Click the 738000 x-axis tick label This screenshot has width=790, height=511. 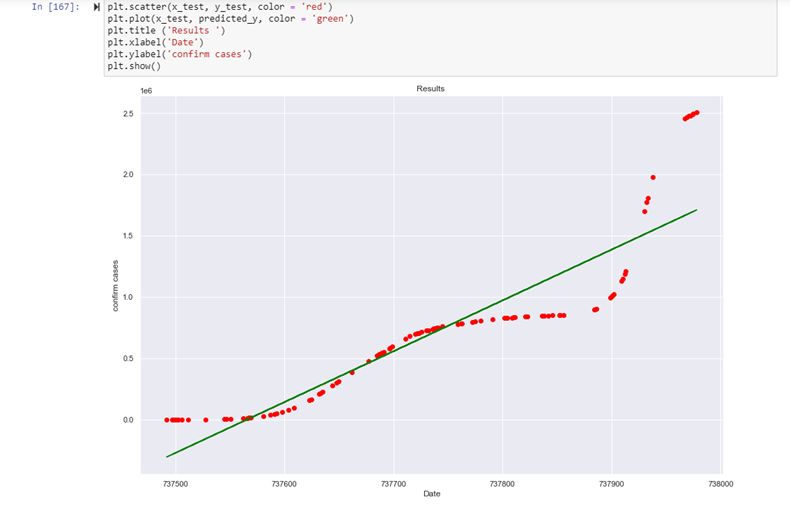pos(720,482)
